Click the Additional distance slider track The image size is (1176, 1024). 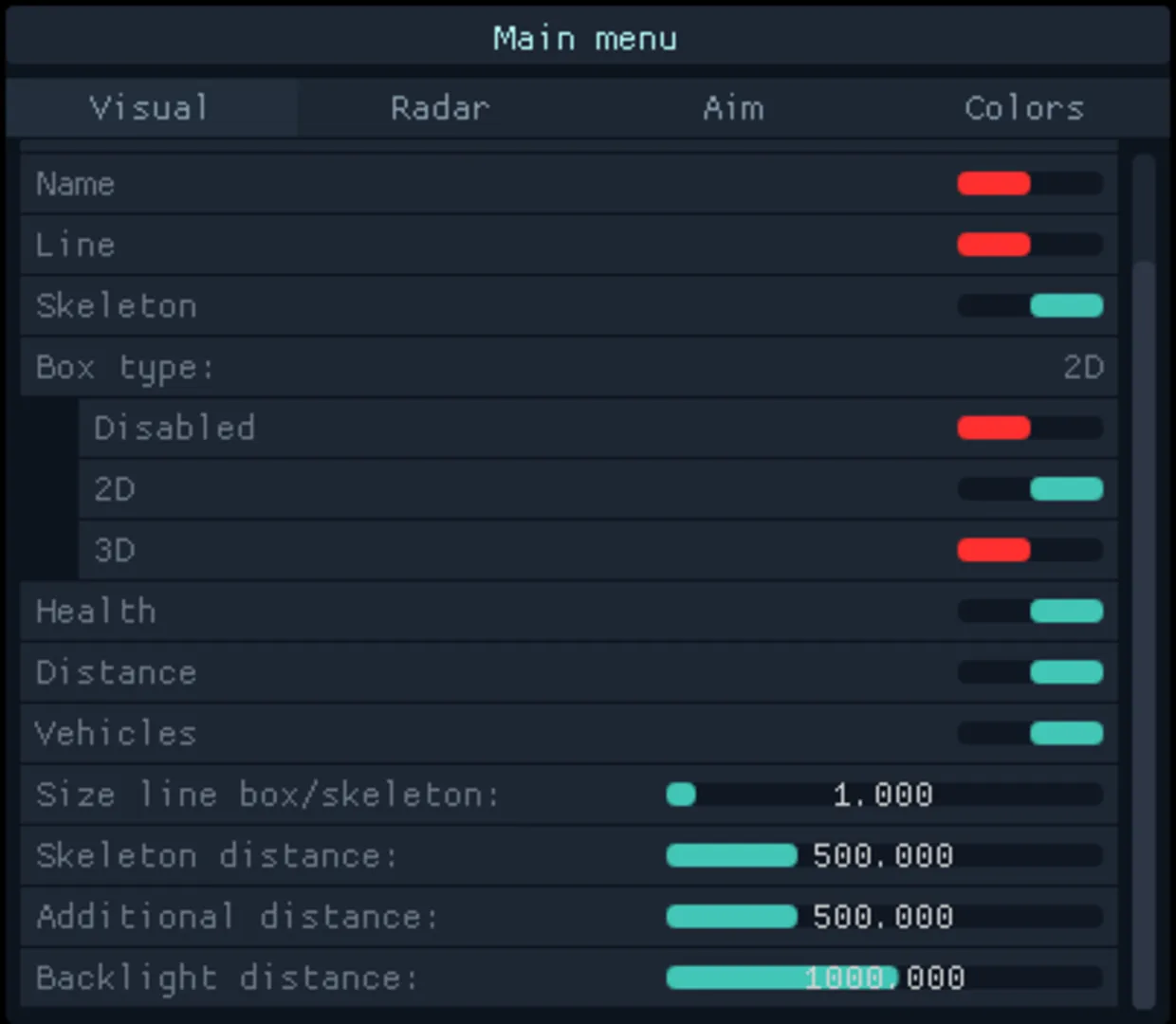click(x=884, y=917)
